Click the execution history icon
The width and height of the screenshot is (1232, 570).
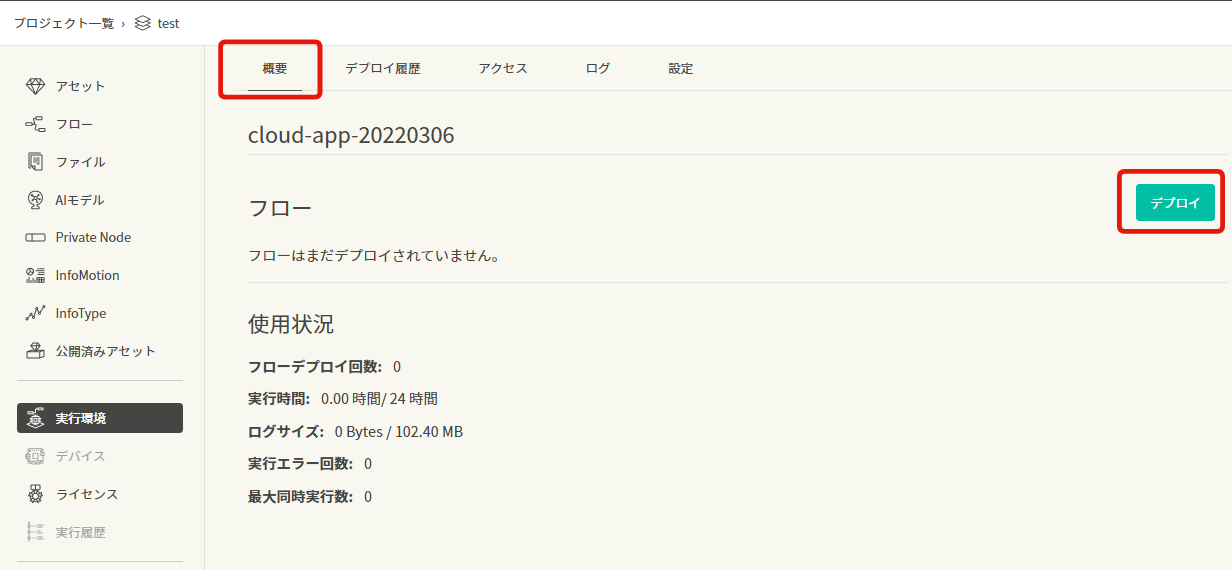(x=36, y=532)
